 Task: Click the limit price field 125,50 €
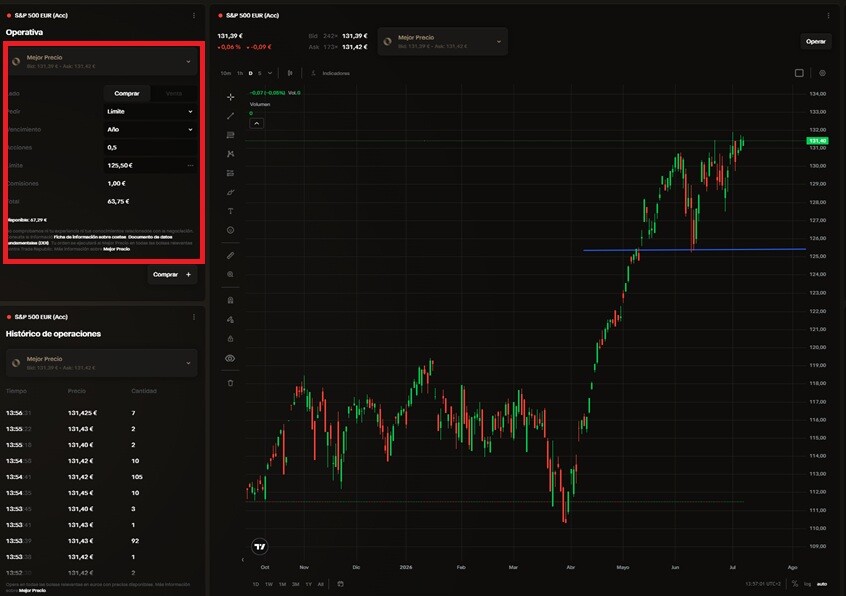(x=145, y=166)
